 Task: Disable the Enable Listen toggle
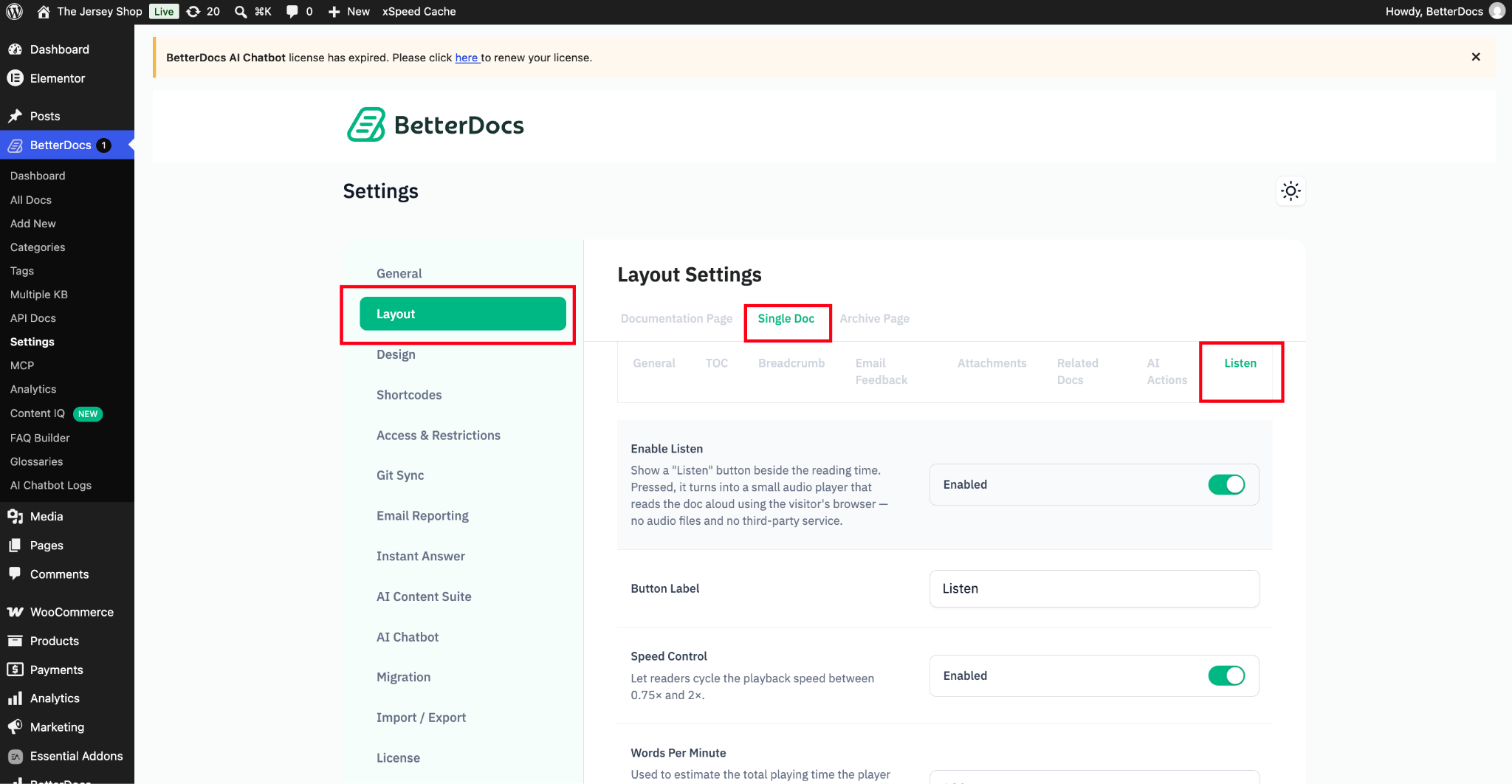tap(1226, 484)
